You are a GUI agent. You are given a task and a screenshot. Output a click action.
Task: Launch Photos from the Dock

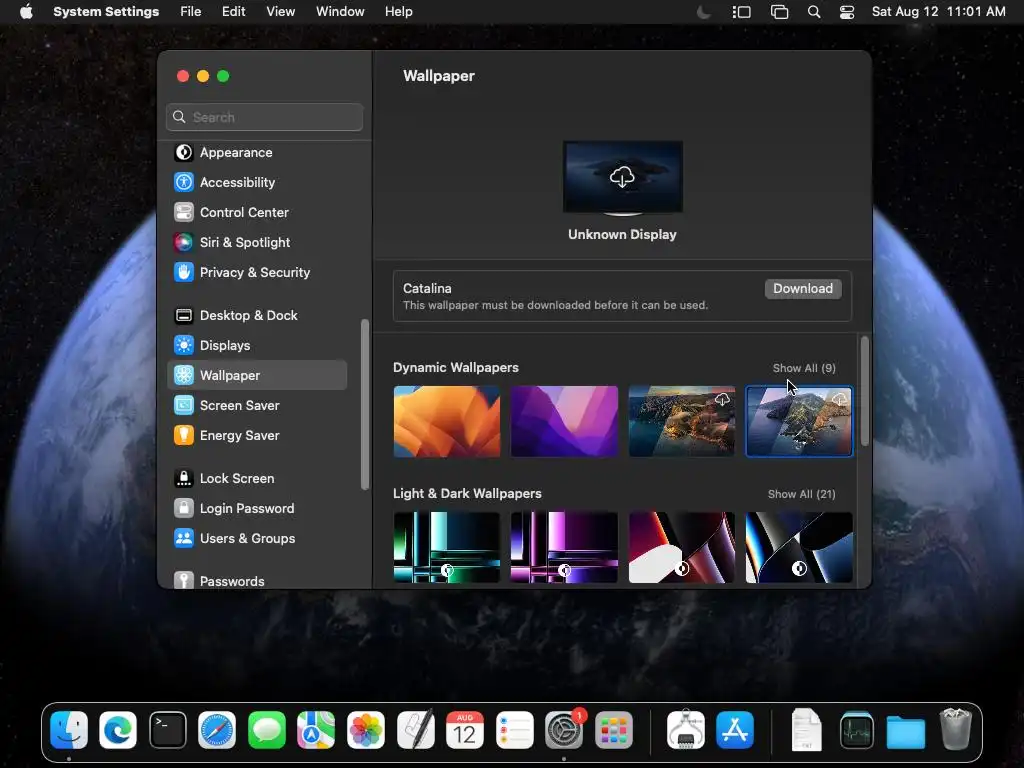tap(366, 730)
